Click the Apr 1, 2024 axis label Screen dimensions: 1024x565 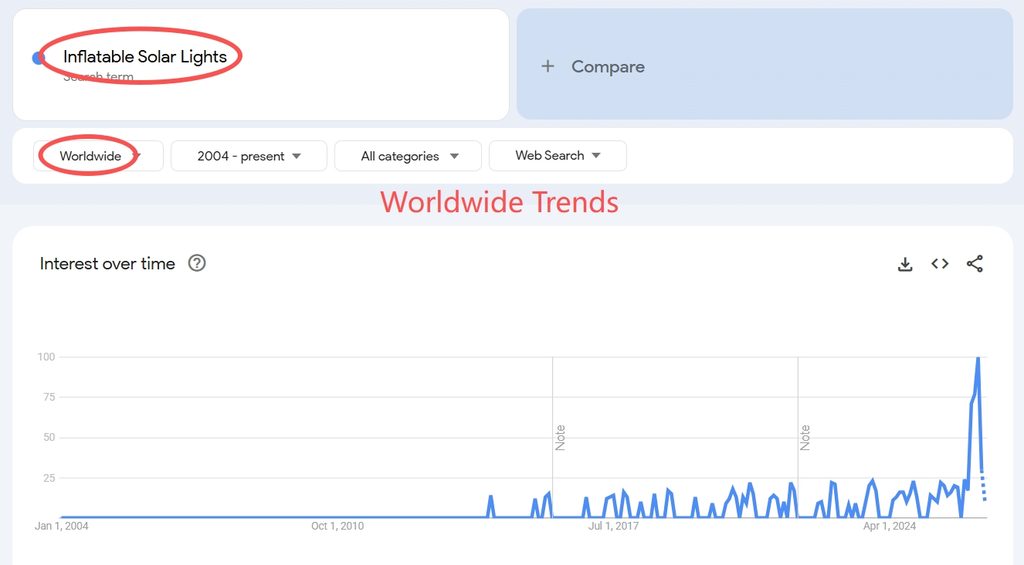click(x=889, y=526)
